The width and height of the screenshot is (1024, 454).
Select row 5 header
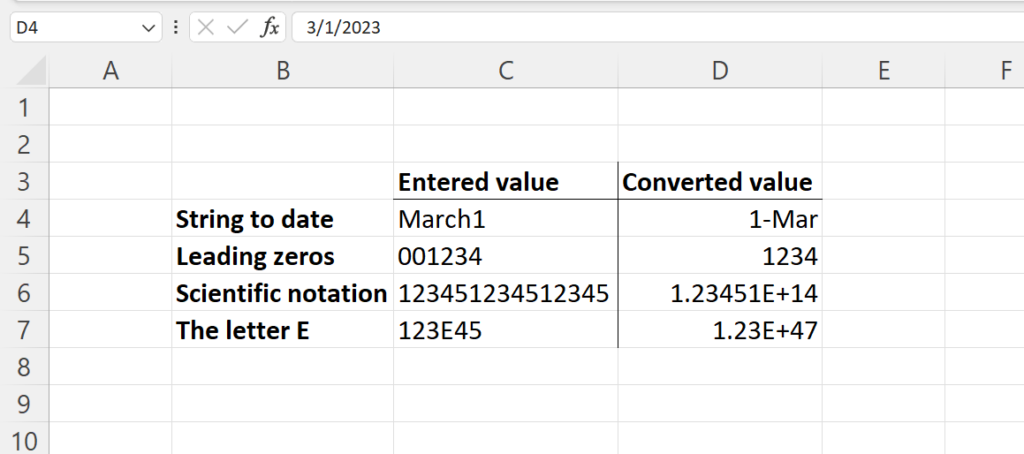point(24,255)
